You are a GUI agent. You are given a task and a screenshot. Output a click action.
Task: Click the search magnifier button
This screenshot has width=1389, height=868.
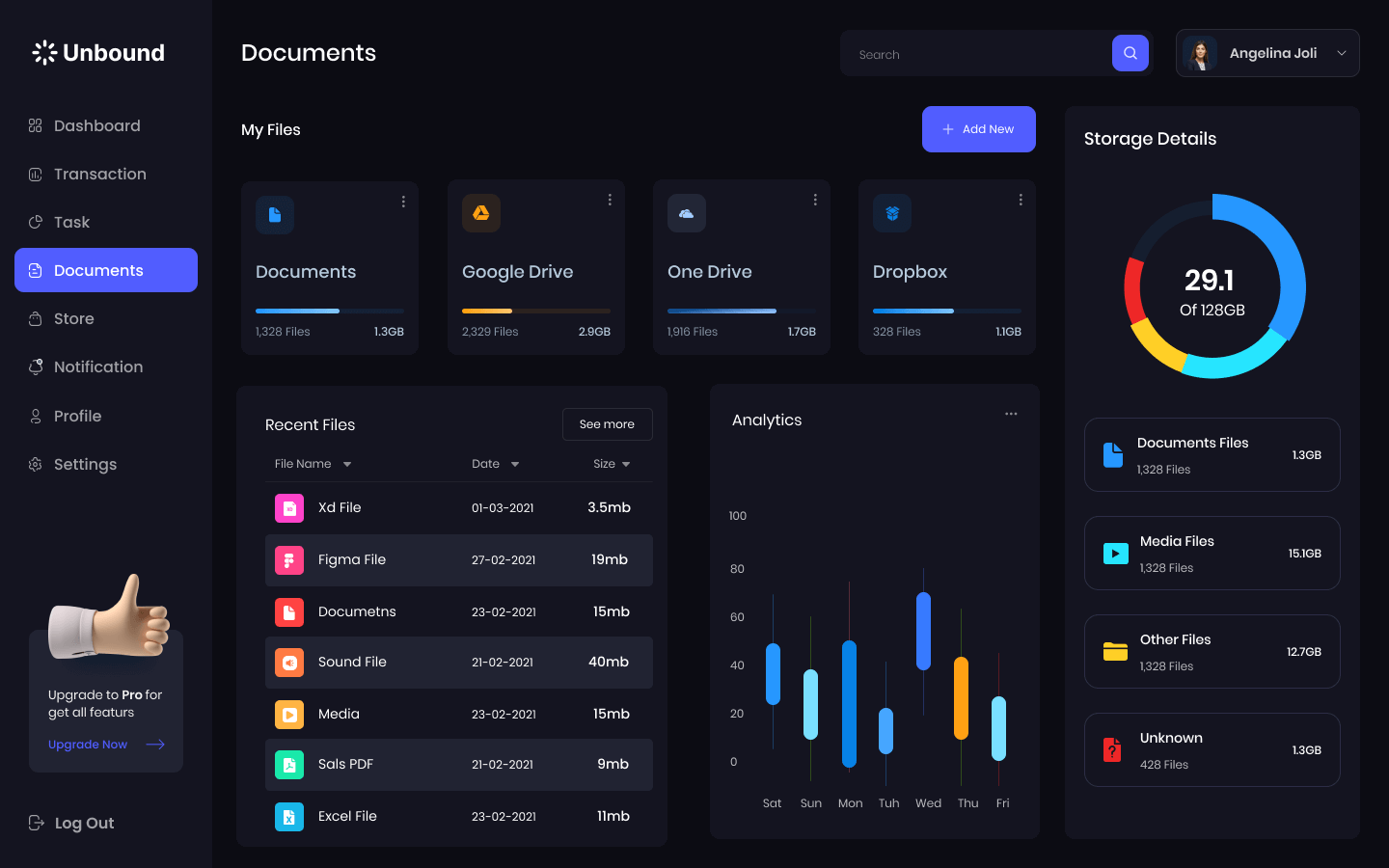click(x=1130, y=53)
